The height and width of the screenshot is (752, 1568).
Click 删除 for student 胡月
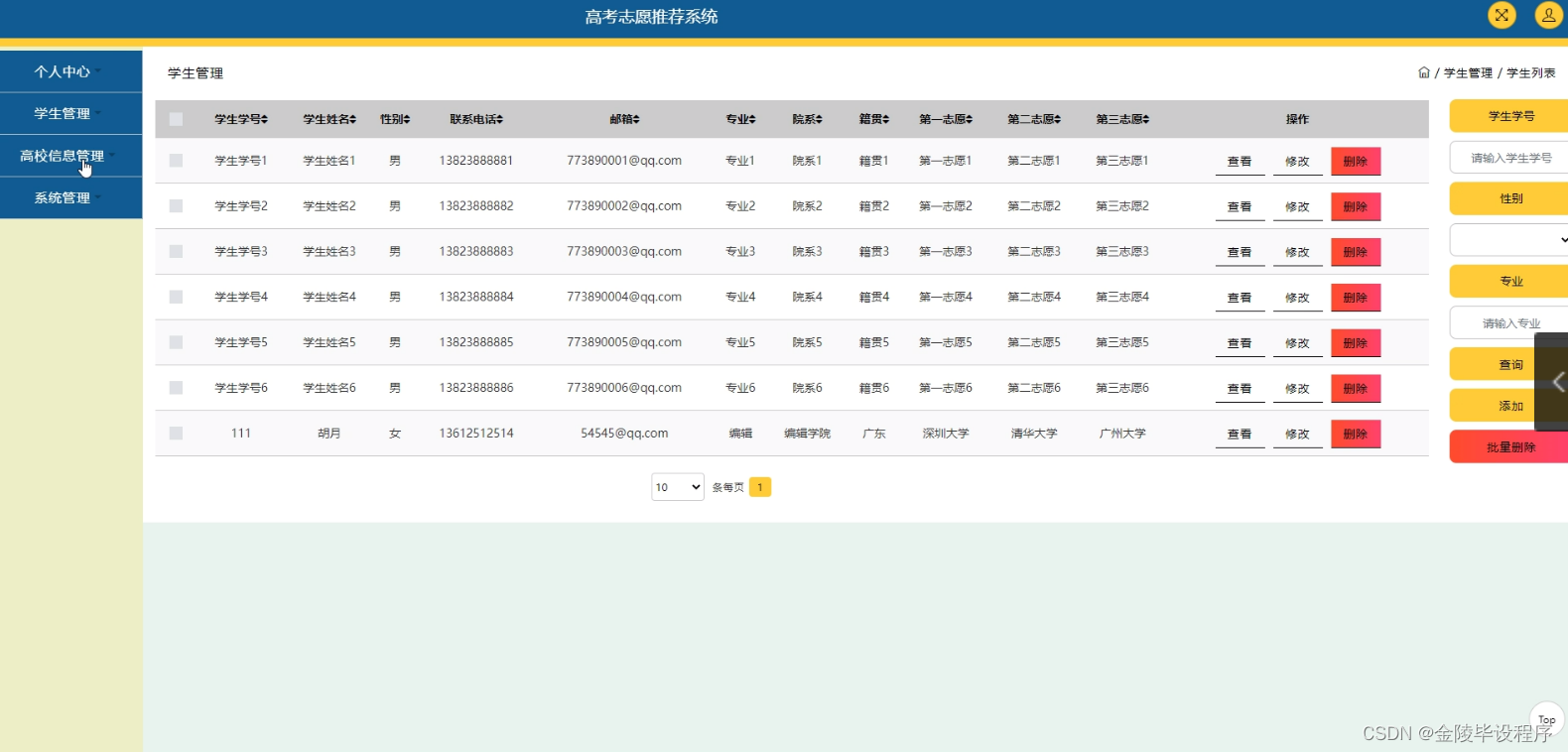pyautogui.click(x=1356, y=434)
